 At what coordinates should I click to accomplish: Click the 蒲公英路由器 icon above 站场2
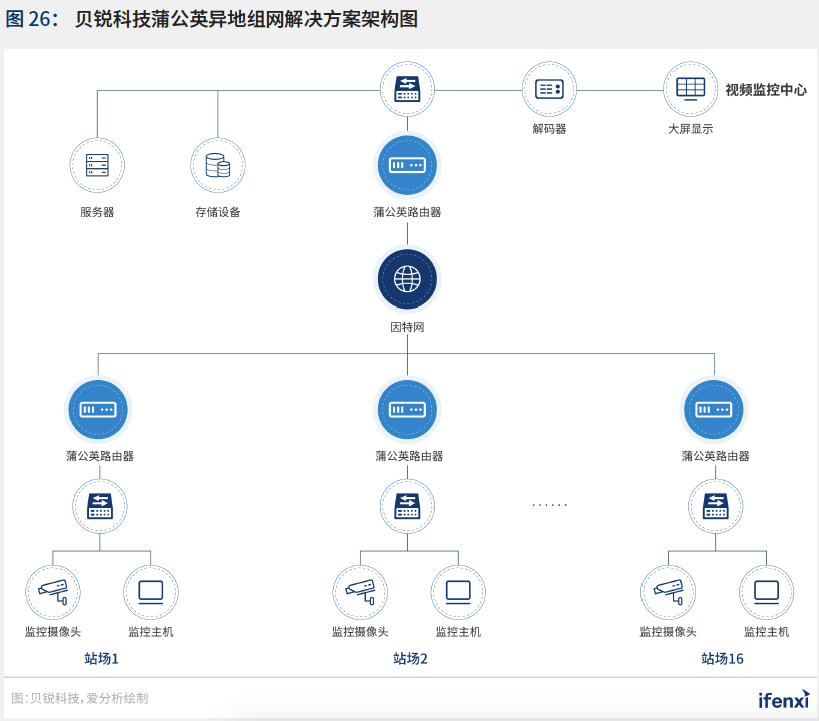coord(407,409)
